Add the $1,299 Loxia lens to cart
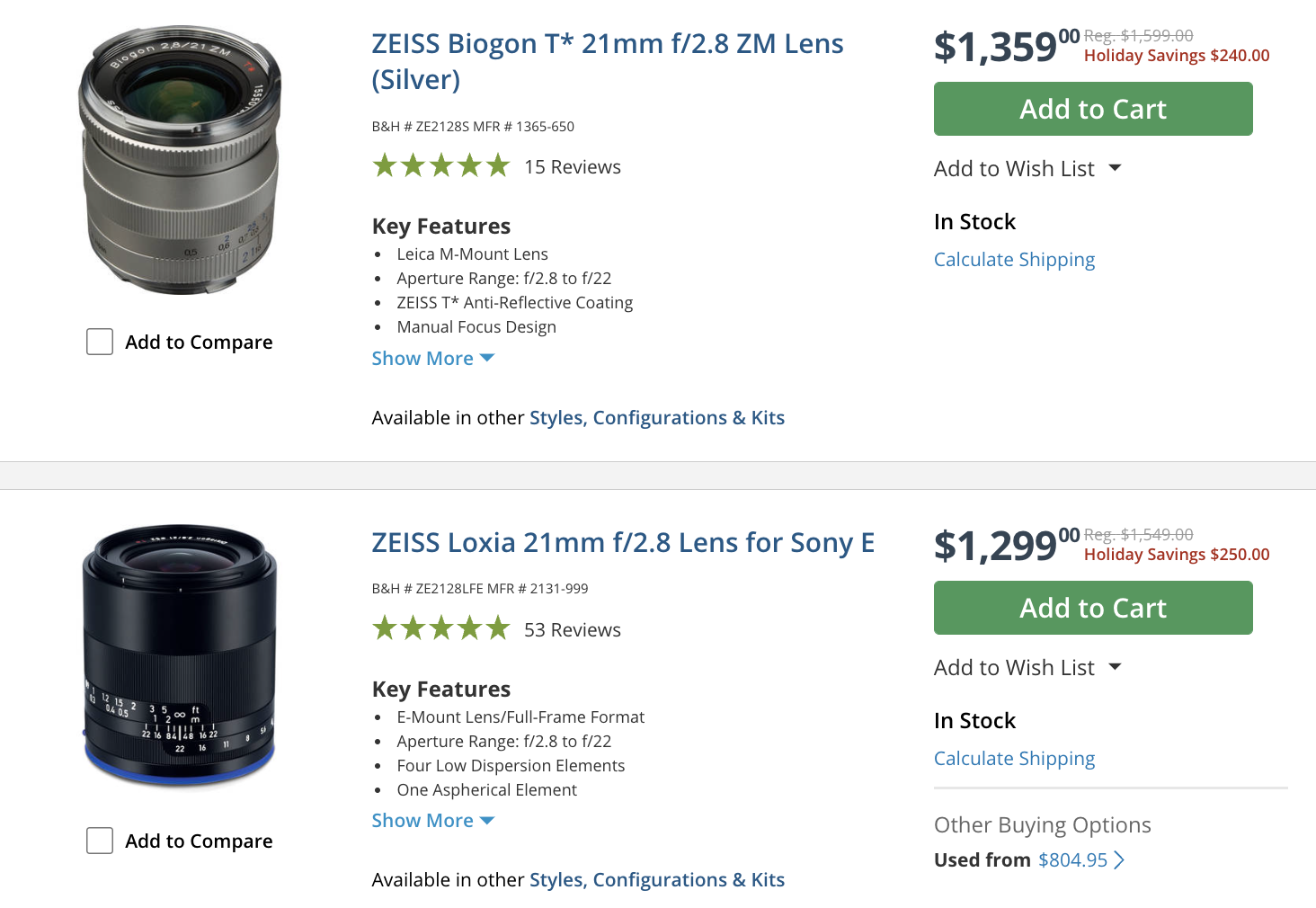Image resolution: width=1316 pixels, height=908 pixels. click(1092, 608)
